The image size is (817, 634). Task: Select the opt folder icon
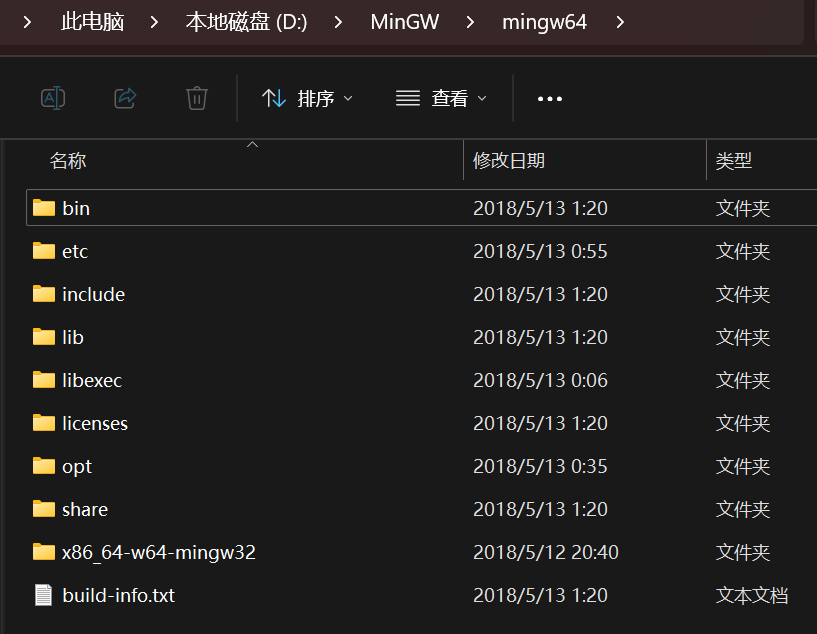(x=44, y=466)
